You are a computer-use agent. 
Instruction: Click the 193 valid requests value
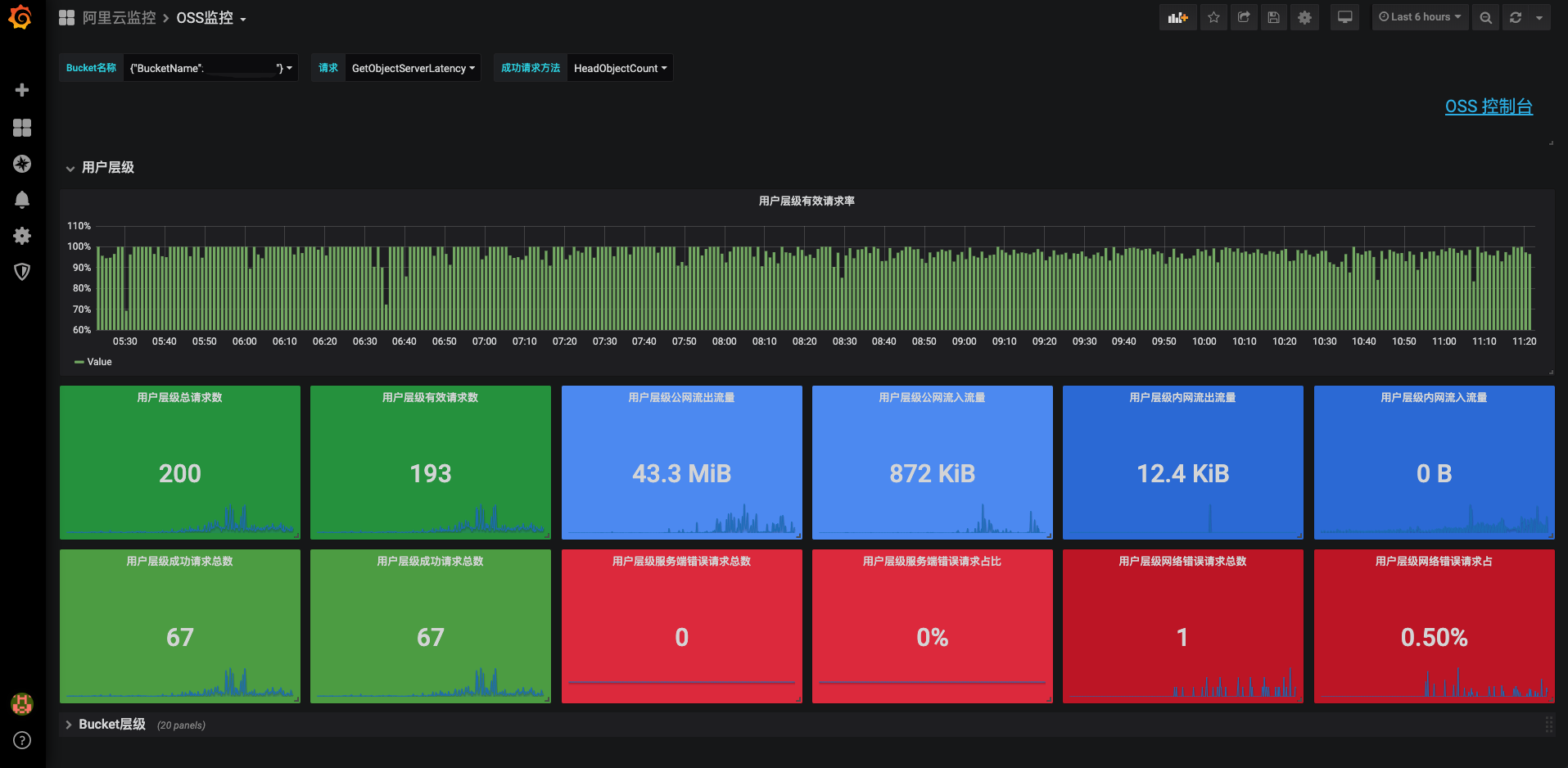431,473
